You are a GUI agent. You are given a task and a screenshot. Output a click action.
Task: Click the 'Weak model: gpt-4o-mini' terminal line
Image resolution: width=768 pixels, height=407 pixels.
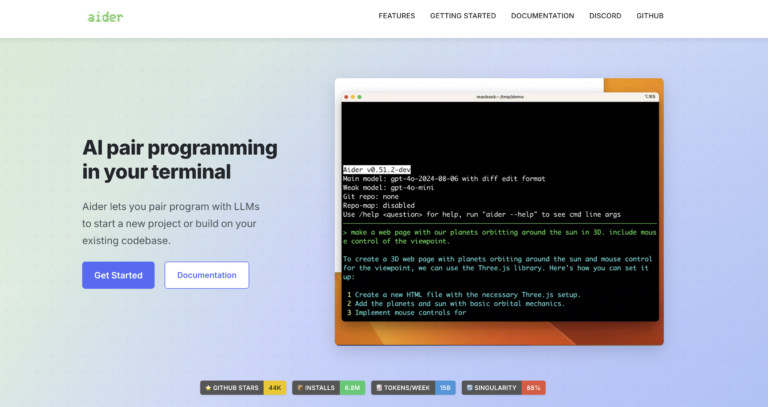388,188
